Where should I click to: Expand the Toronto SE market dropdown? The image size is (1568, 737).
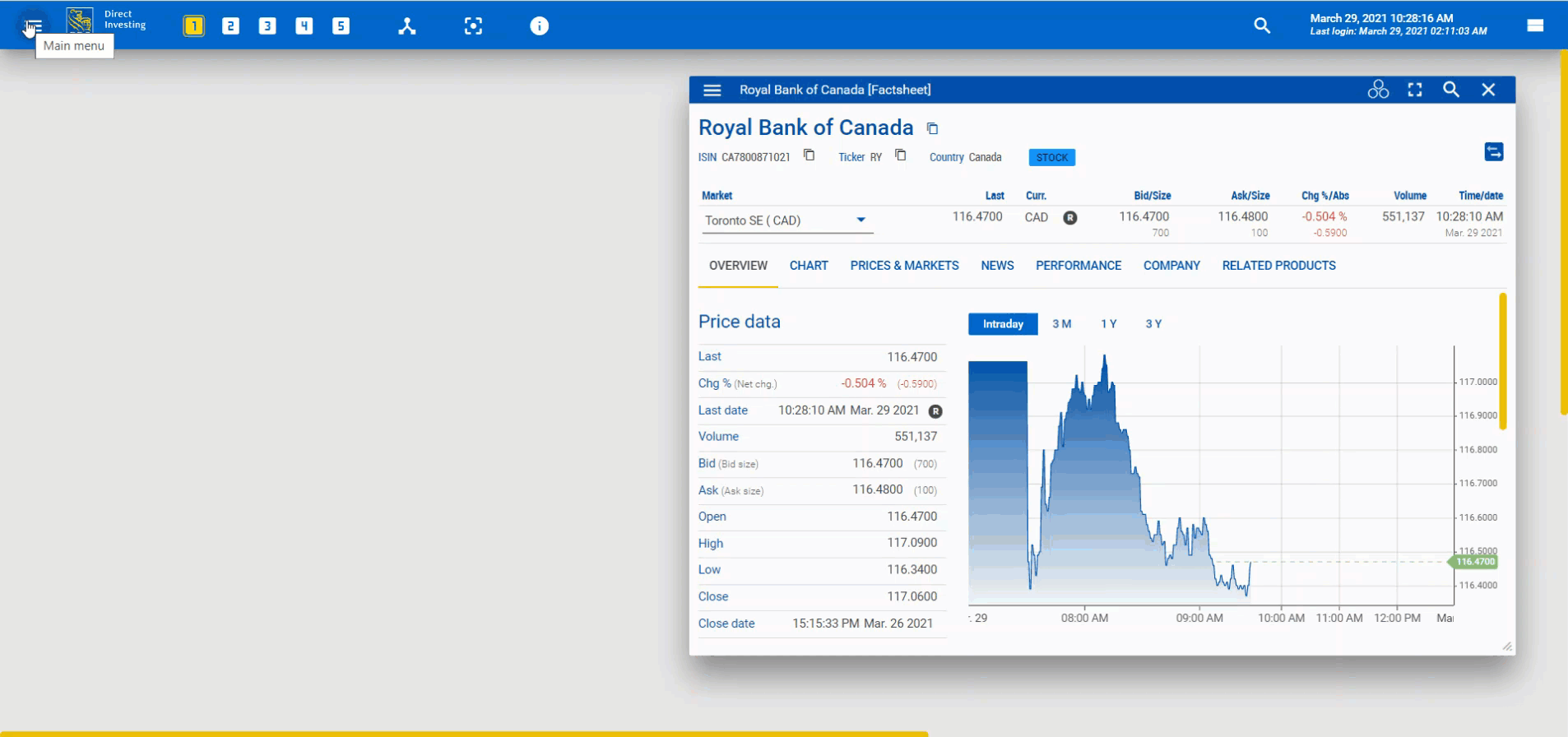[x=861, y=220]
